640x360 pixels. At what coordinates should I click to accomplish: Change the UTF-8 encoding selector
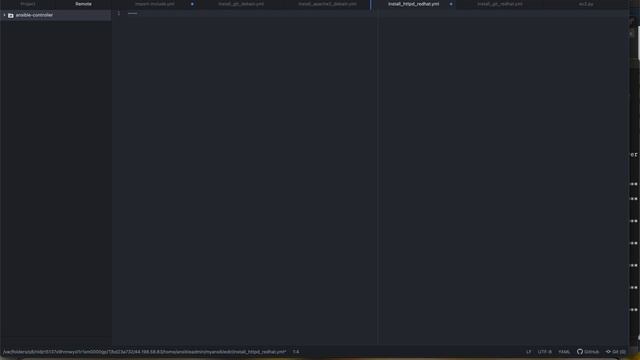(544, 351)
